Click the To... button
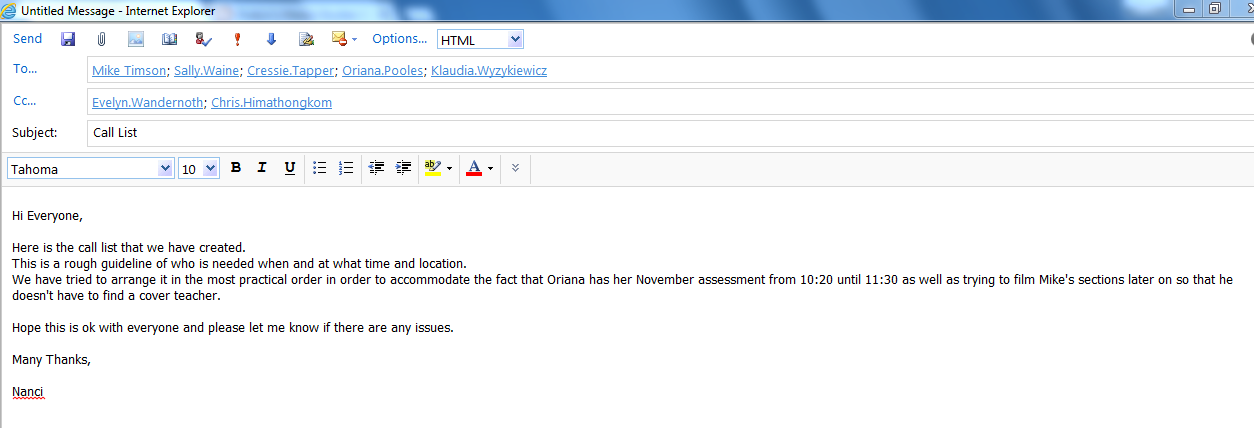1254x428 pixels. pos(25,69)
